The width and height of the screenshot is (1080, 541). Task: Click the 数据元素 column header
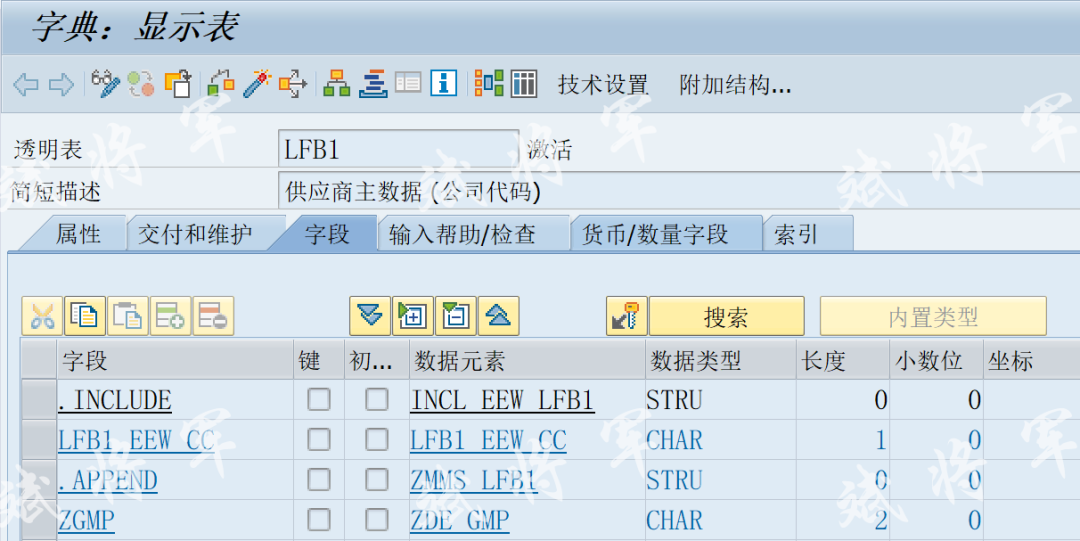(527, 360)
